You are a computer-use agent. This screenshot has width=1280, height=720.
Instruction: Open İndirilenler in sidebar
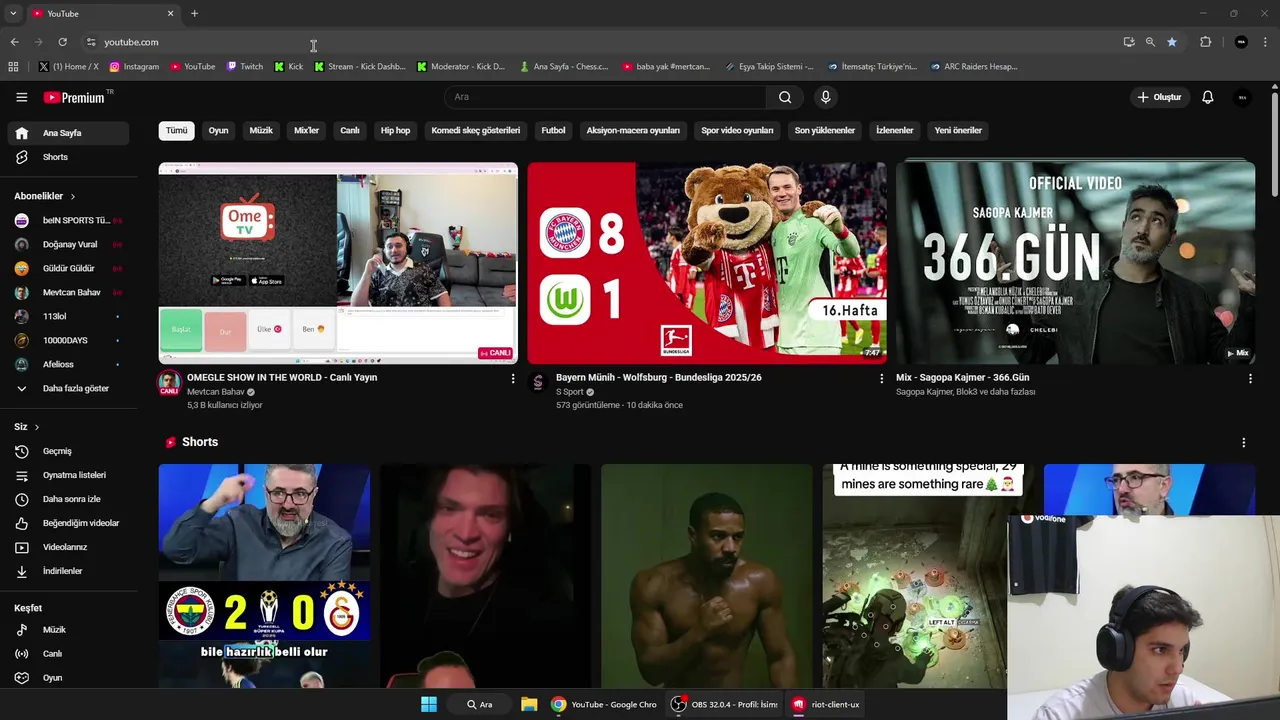coord(68,571)
